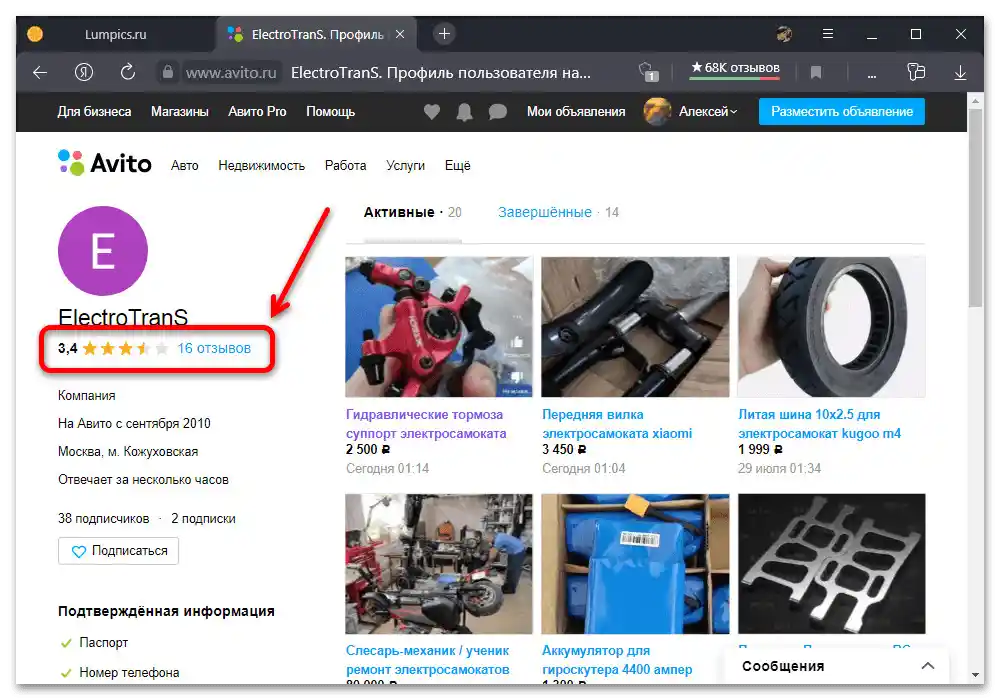Open the hydraulic brake caliper photo
The image size is (1000, 700).
439,327
